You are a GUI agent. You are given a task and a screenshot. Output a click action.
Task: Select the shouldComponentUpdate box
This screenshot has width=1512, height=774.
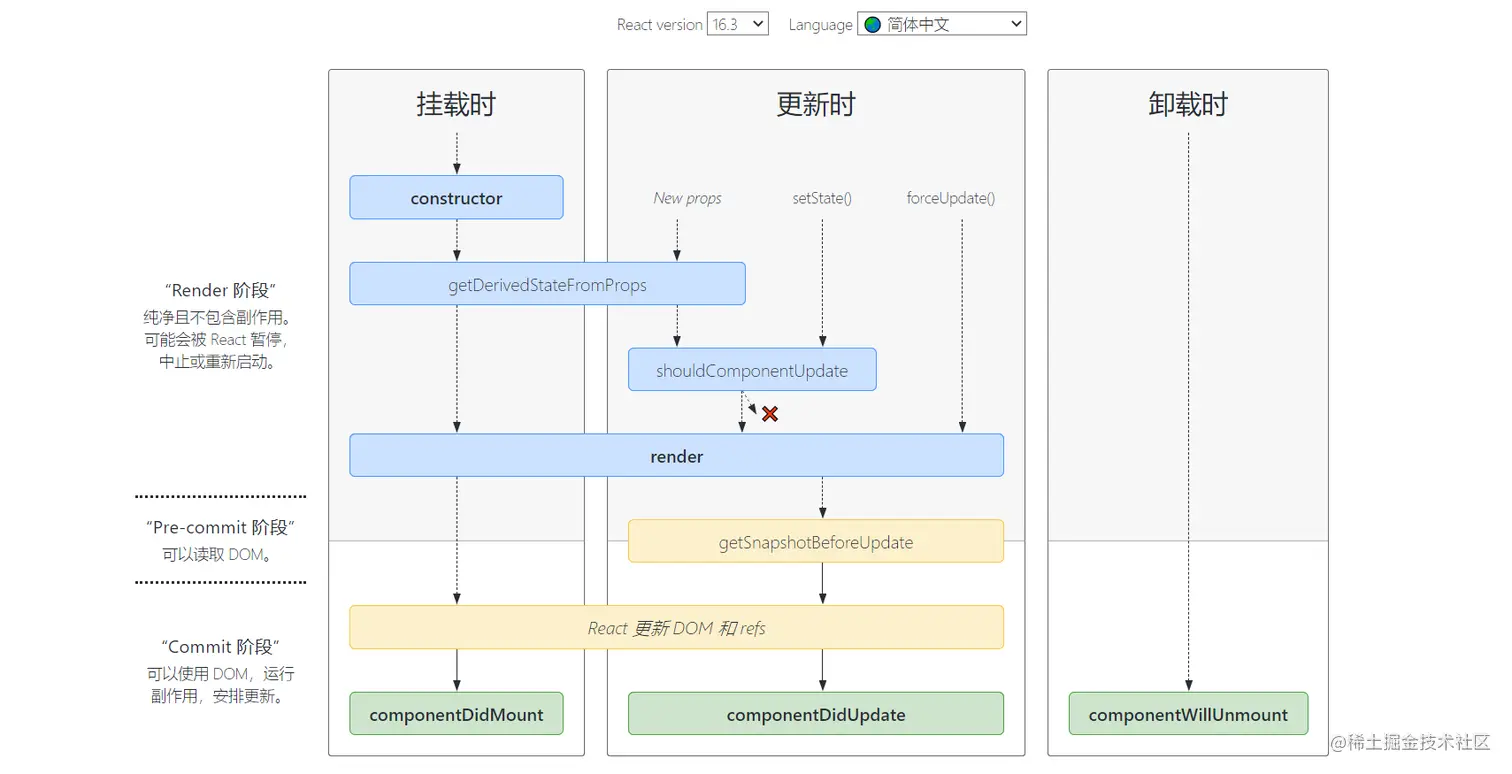click(x=752, y=370)
